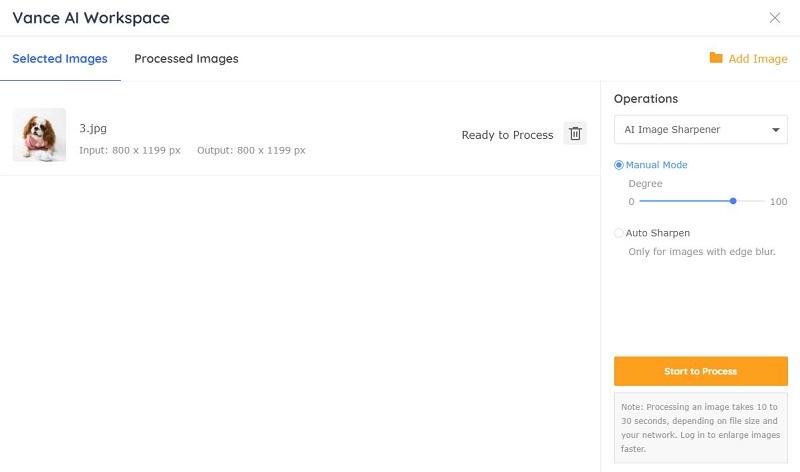Click the dog image thumbnail

click(39, 135)
